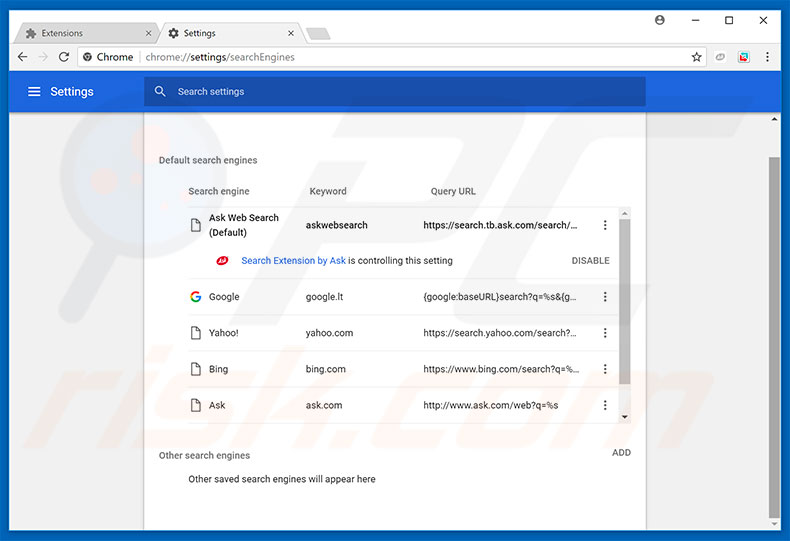The height and width of the screenshot is (541, 790).
Task: Close the Settings tab
Action: (291, 33)
